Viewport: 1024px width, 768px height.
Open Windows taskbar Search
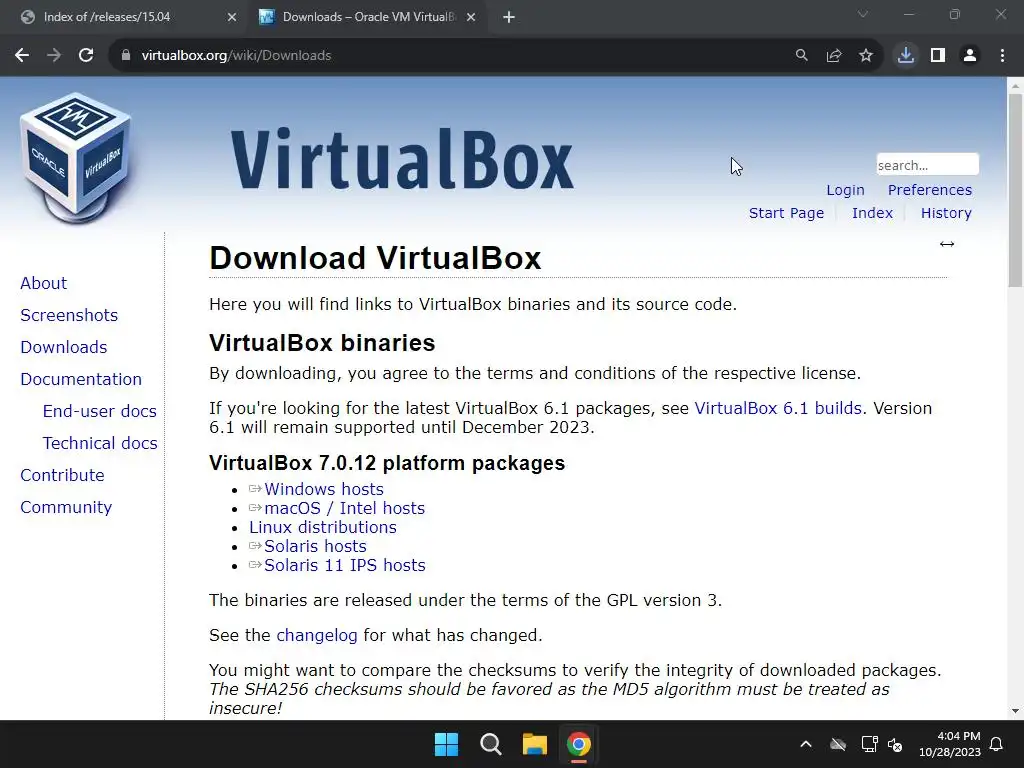[x=490, y=744]
